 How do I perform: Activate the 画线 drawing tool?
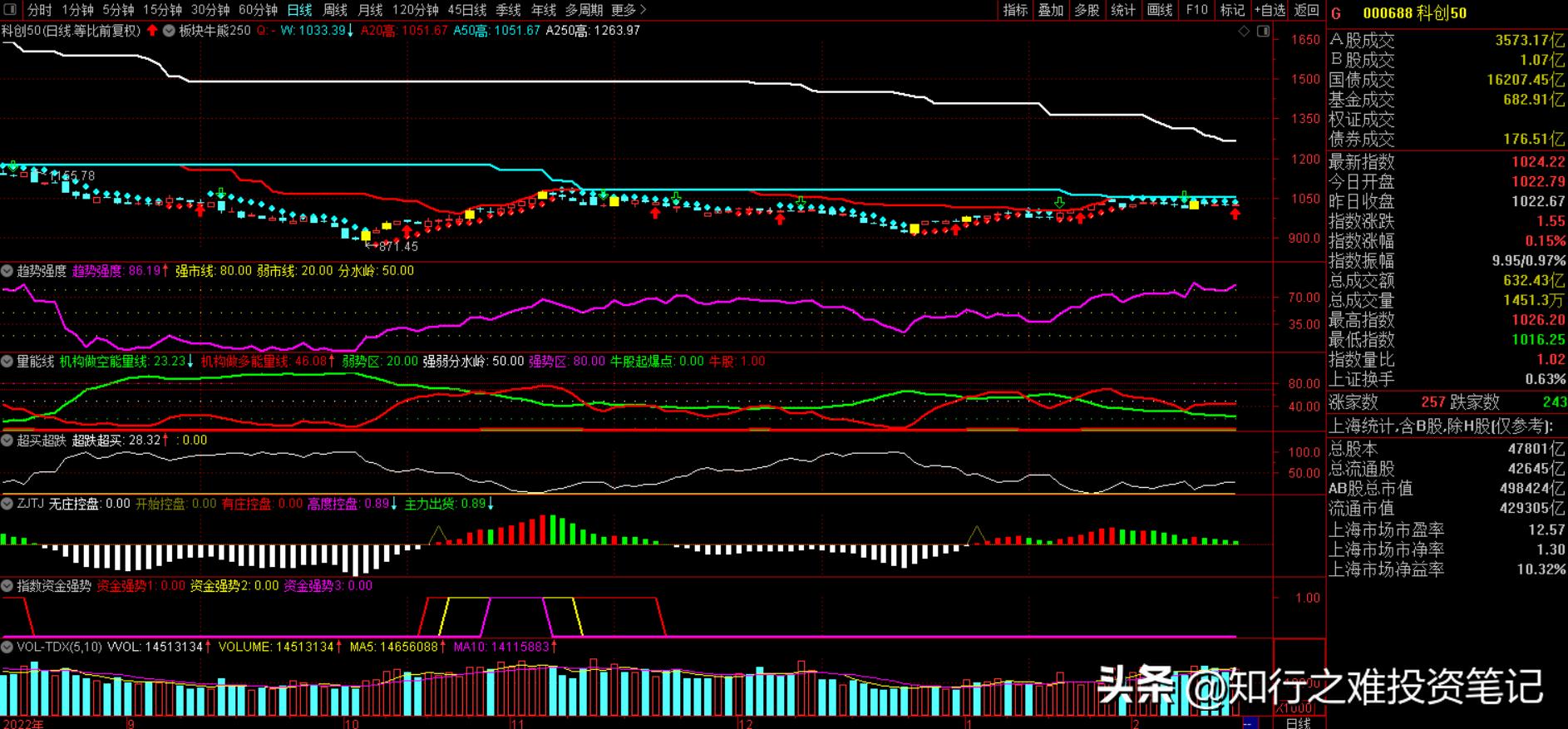(1159, 10)
